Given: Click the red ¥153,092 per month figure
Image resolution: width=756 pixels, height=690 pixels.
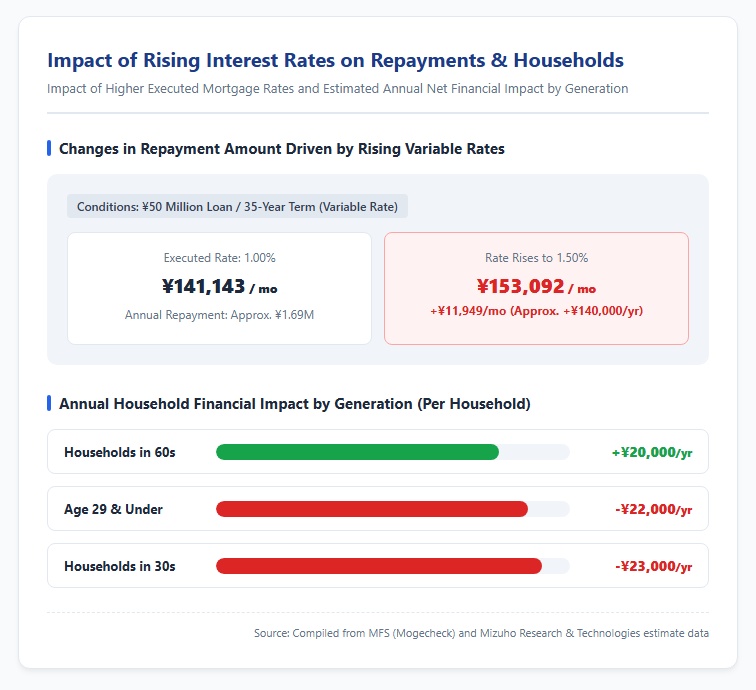Looking at the screenshot, I should coord(536,287).
